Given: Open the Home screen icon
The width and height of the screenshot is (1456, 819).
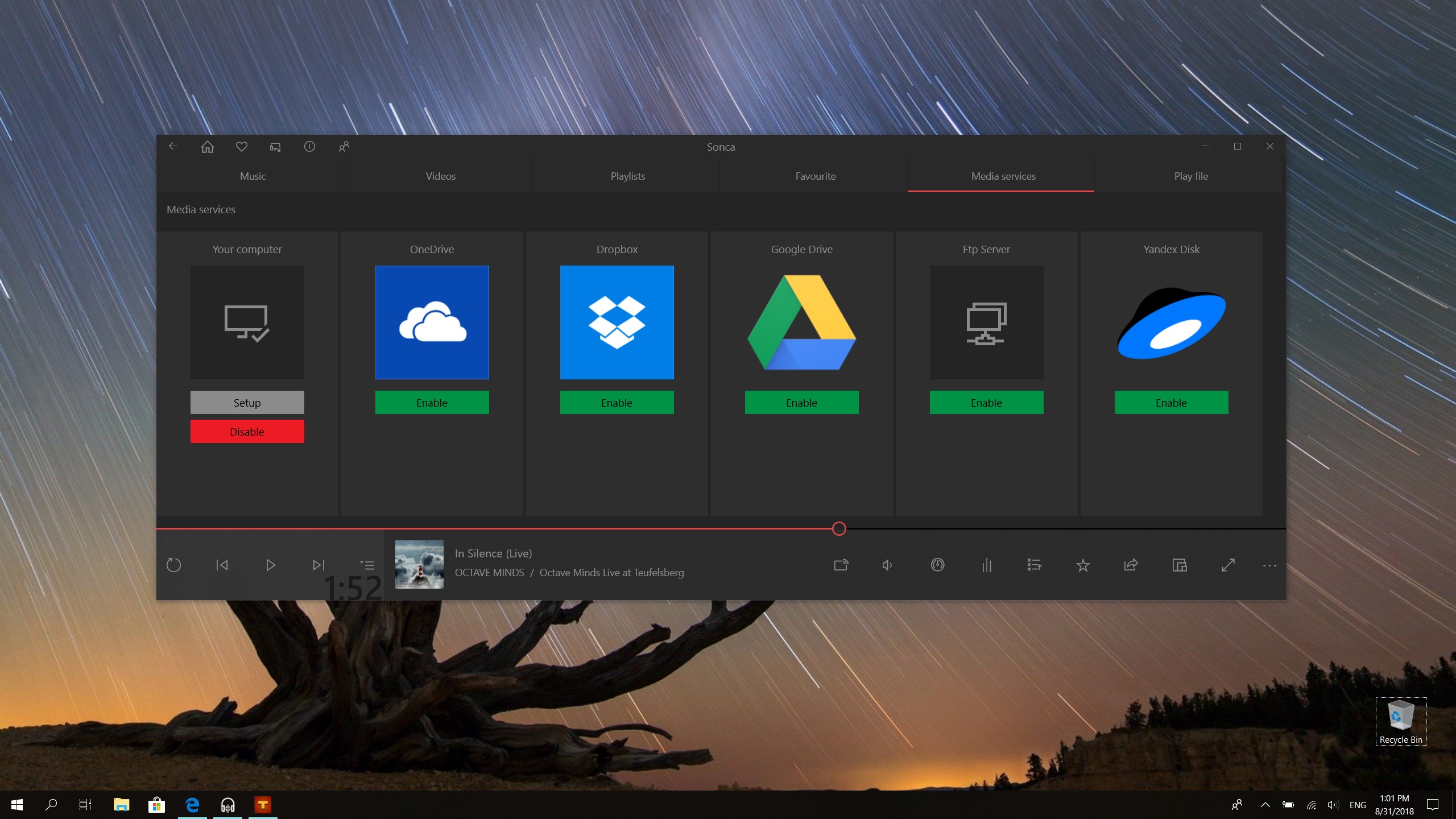Looking at the screenshot, I should tap(207, 146).
